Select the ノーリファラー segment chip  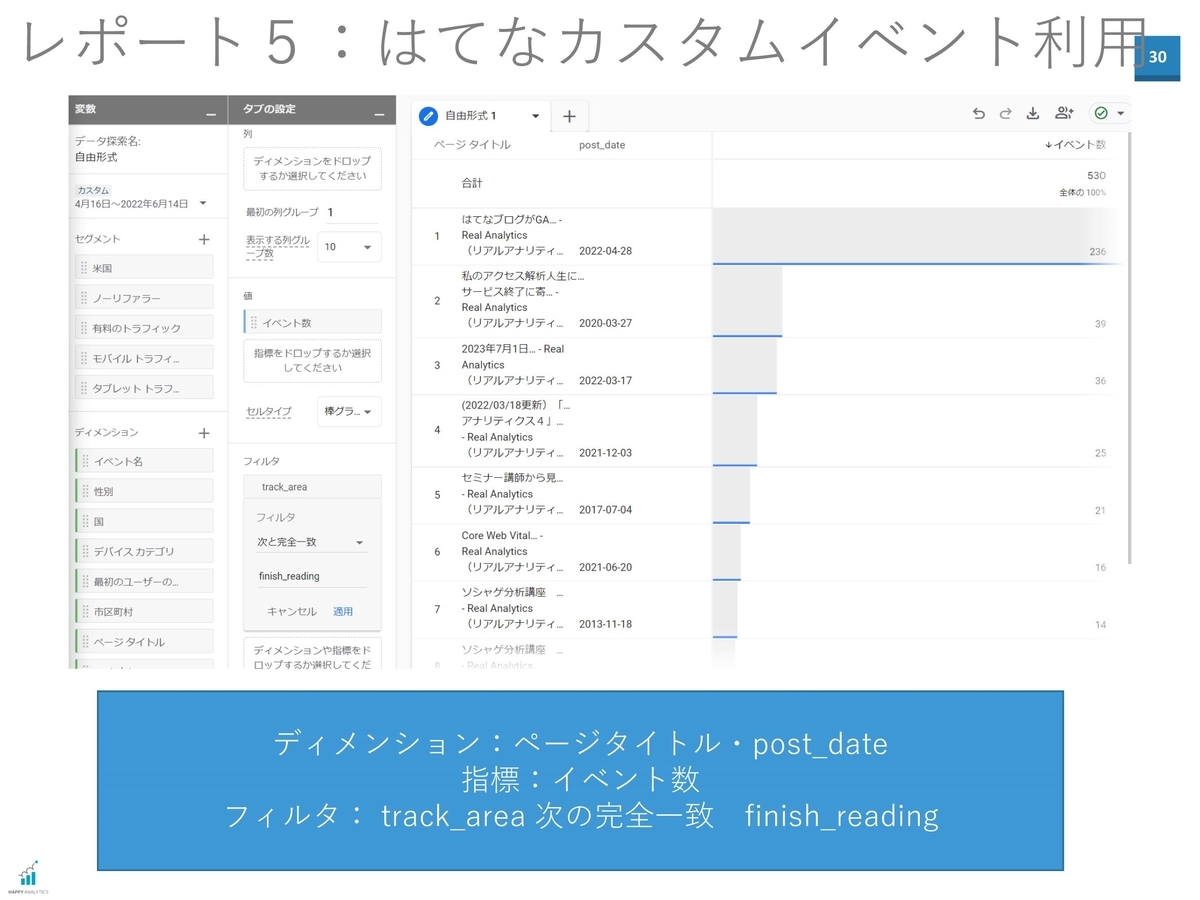coord(144,298)
